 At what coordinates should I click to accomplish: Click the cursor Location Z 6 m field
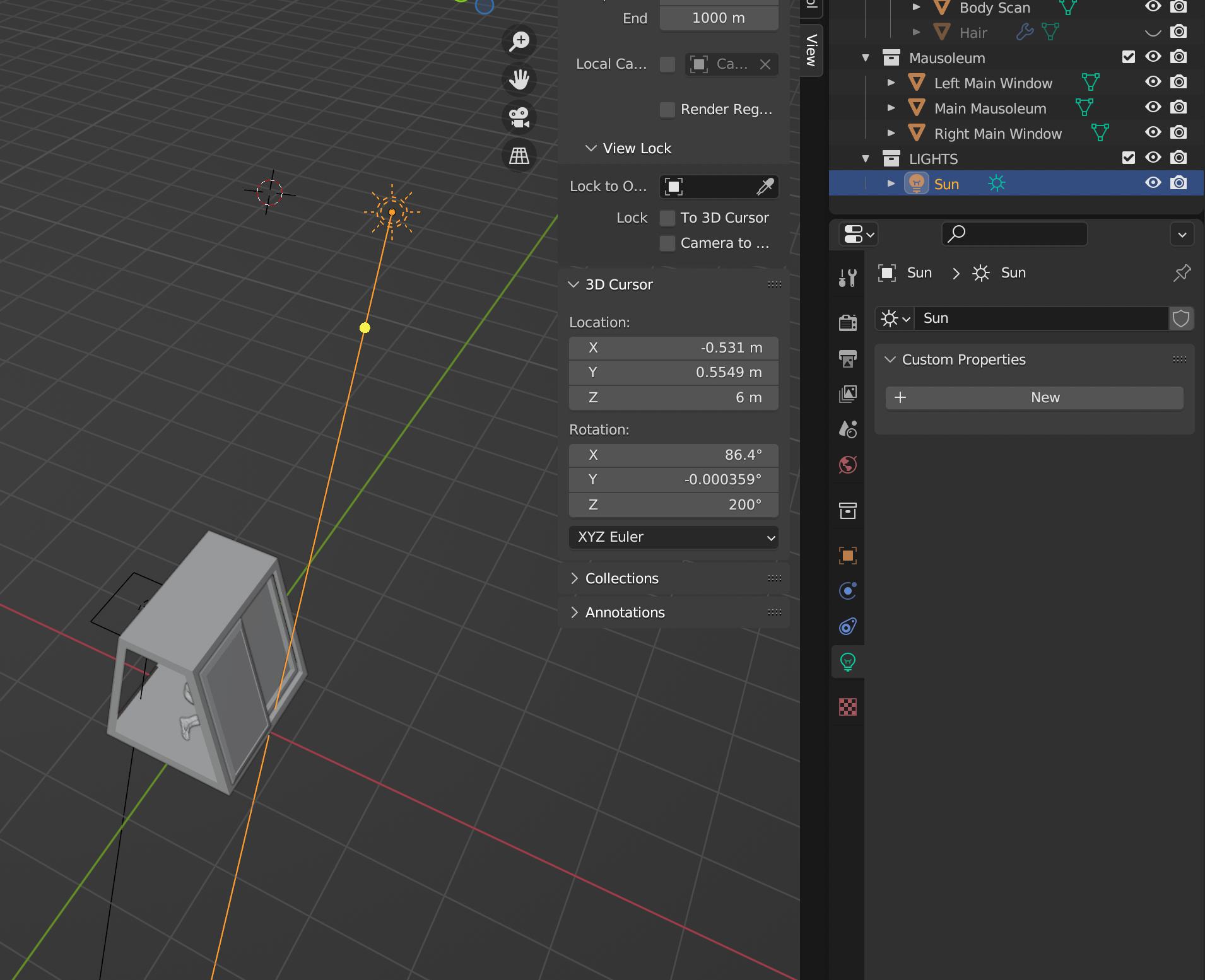click(x=673, y=398)
